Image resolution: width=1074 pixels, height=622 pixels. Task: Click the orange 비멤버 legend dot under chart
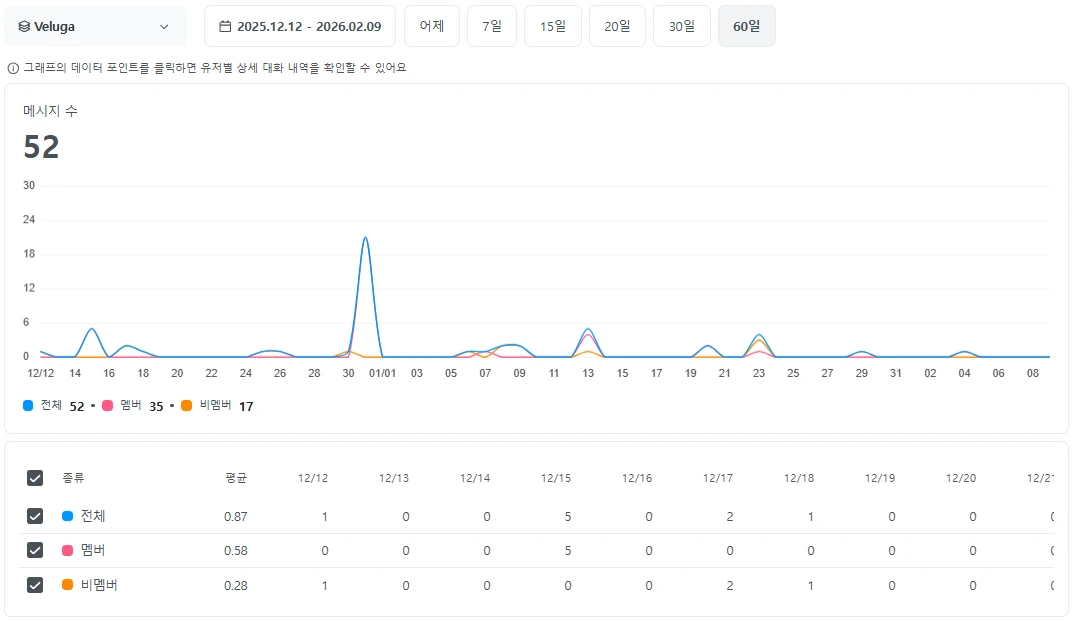[187, 406]
